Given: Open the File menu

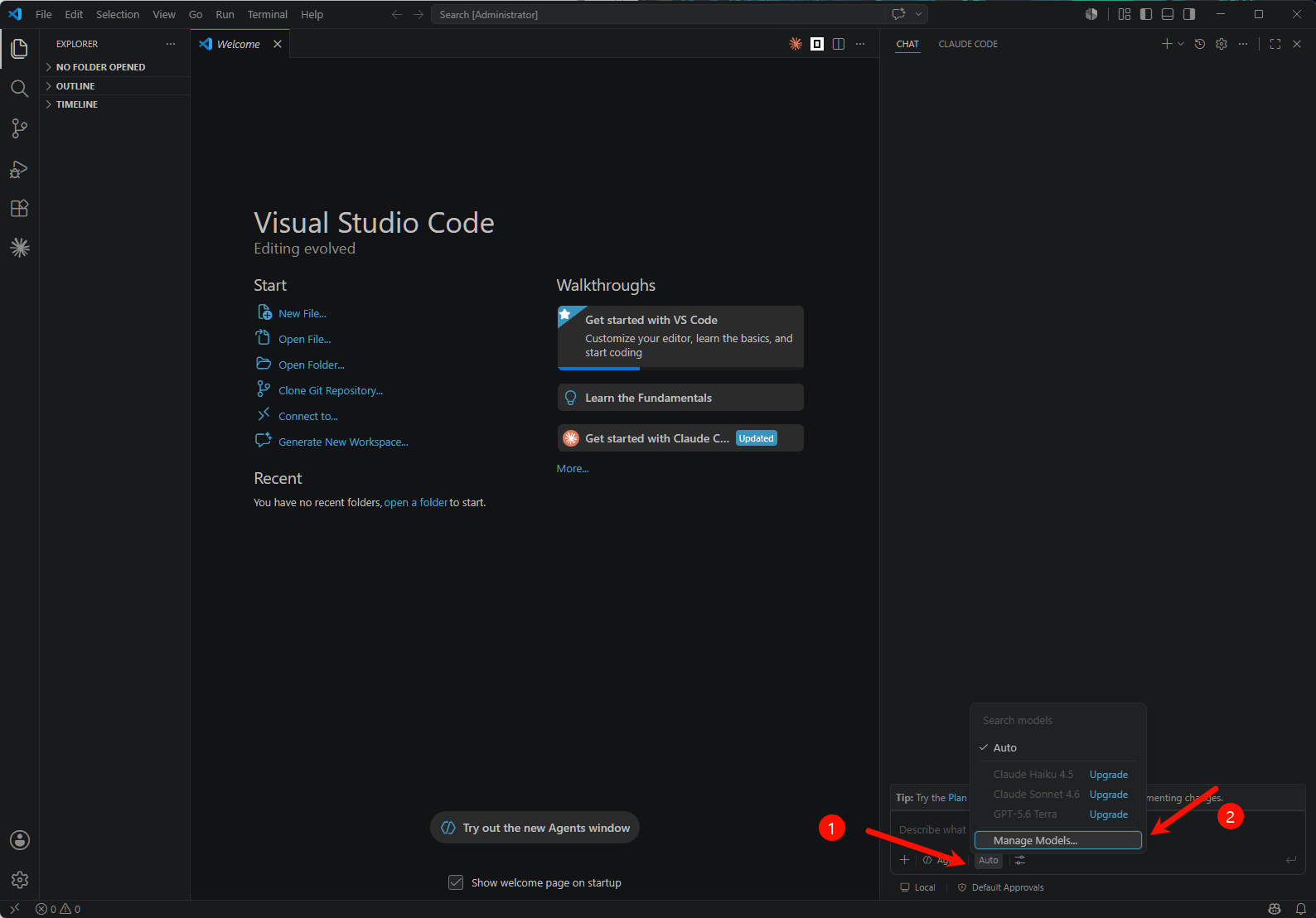Looking at the screenshot, I should tap(44, 14).
